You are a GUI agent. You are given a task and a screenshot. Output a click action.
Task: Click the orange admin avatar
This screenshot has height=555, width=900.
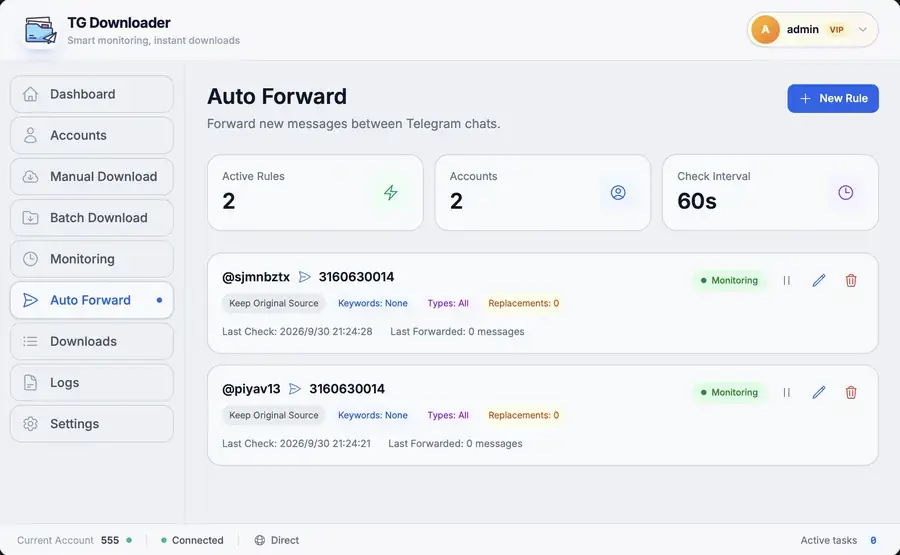tap(766, 30)
